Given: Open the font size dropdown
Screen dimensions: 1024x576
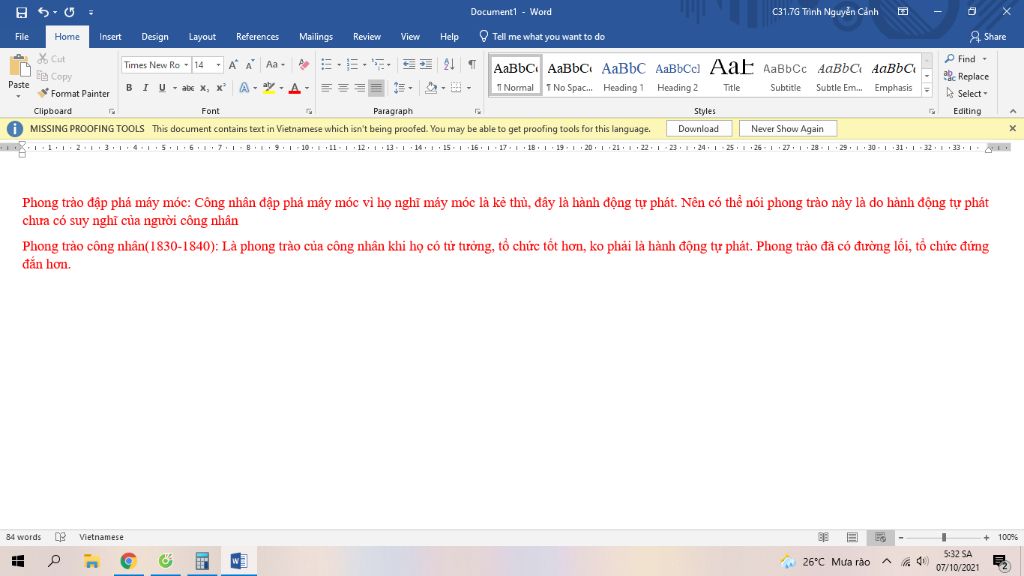Looking at the screenshot, I should tap(218, 65).
